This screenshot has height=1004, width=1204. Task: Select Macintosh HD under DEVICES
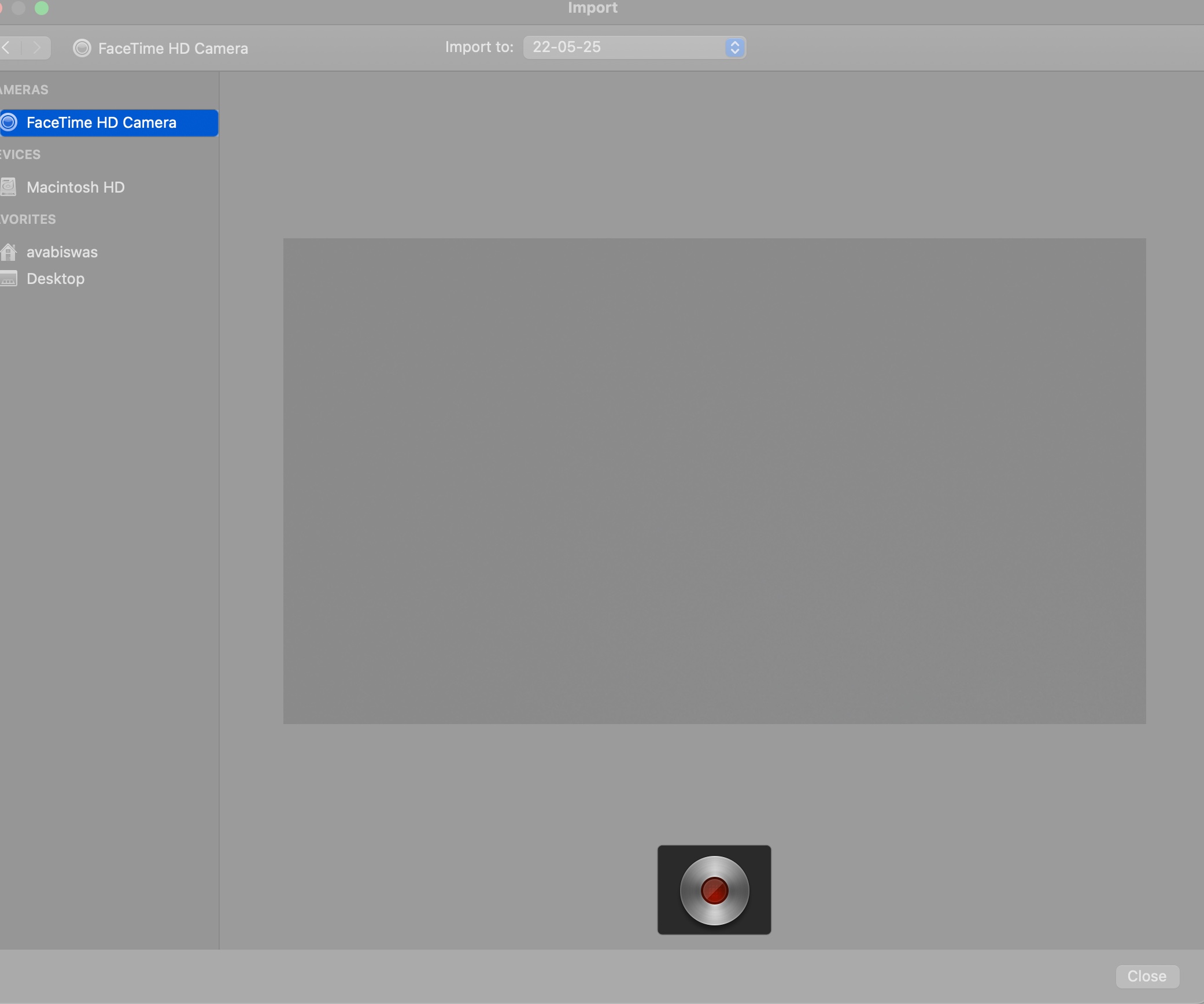(76, 187)
